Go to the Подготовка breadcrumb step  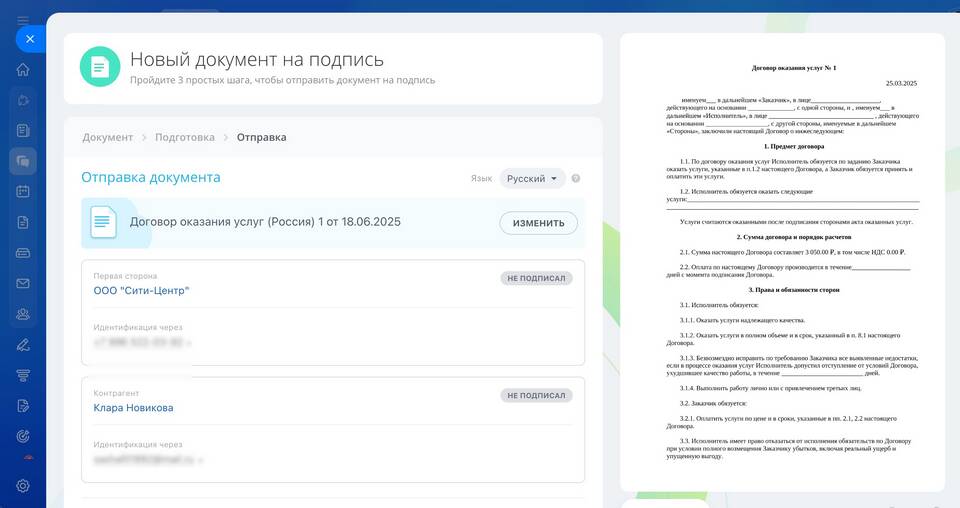pos(184,138)
